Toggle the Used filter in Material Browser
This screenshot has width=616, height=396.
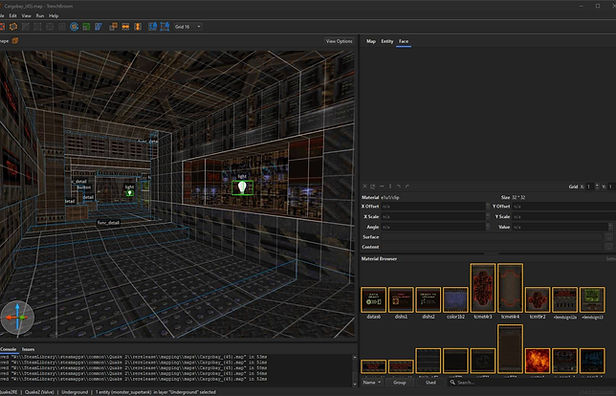tap(431, 382)
